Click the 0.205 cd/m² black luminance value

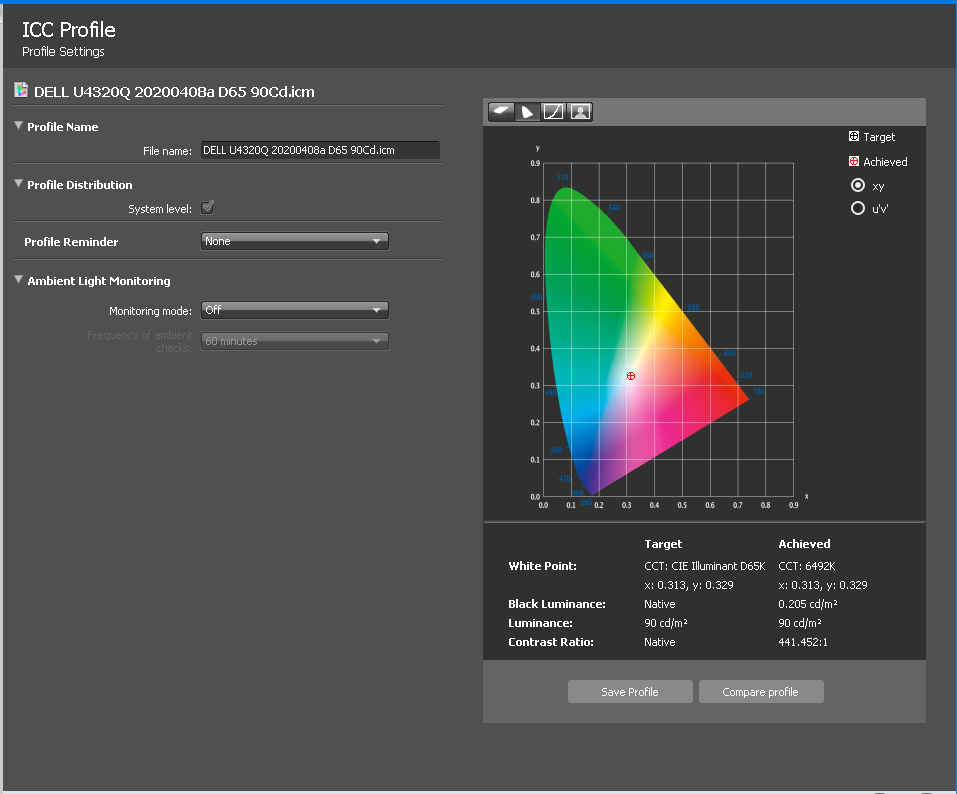[x=807, y=604]
